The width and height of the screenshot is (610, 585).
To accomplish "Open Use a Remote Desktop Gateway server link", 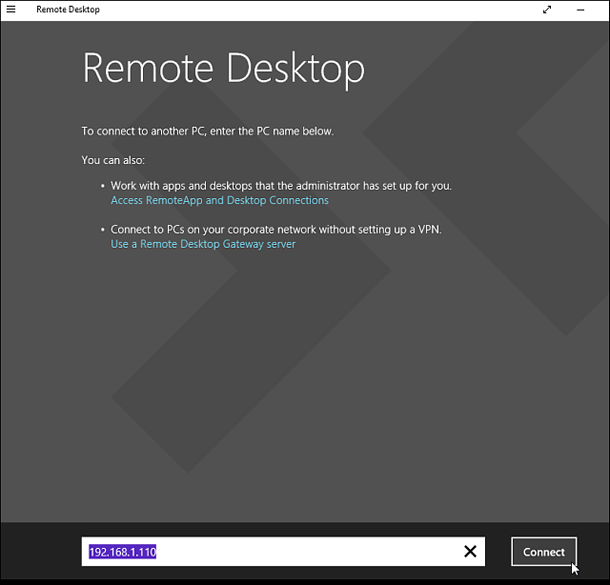I will click(203, 243).
